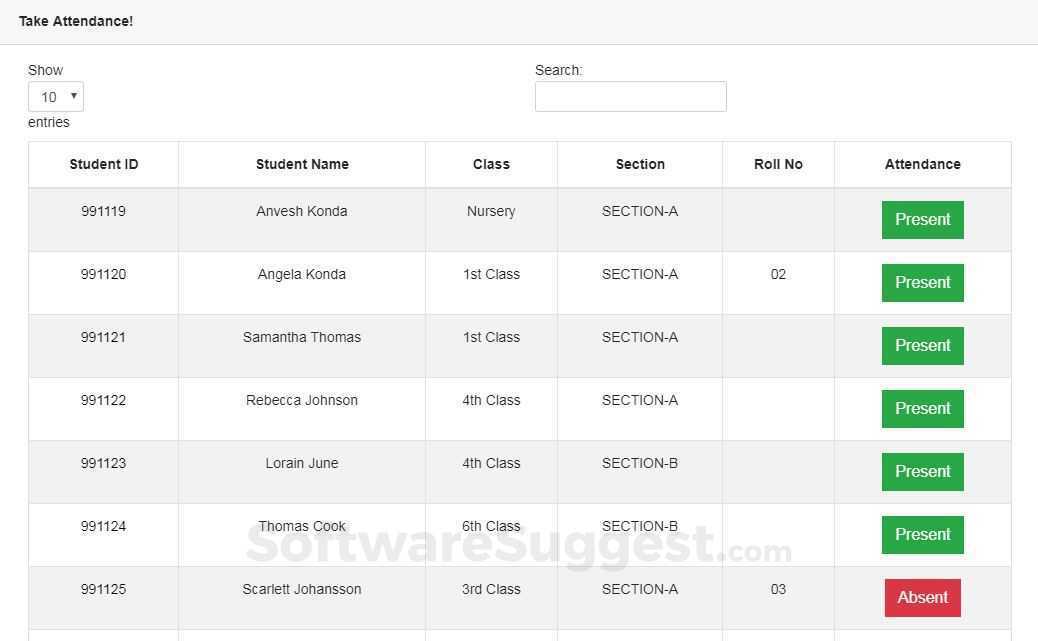Click Present button for Lorain June
Screen dimensions: 1038x641
922,471
